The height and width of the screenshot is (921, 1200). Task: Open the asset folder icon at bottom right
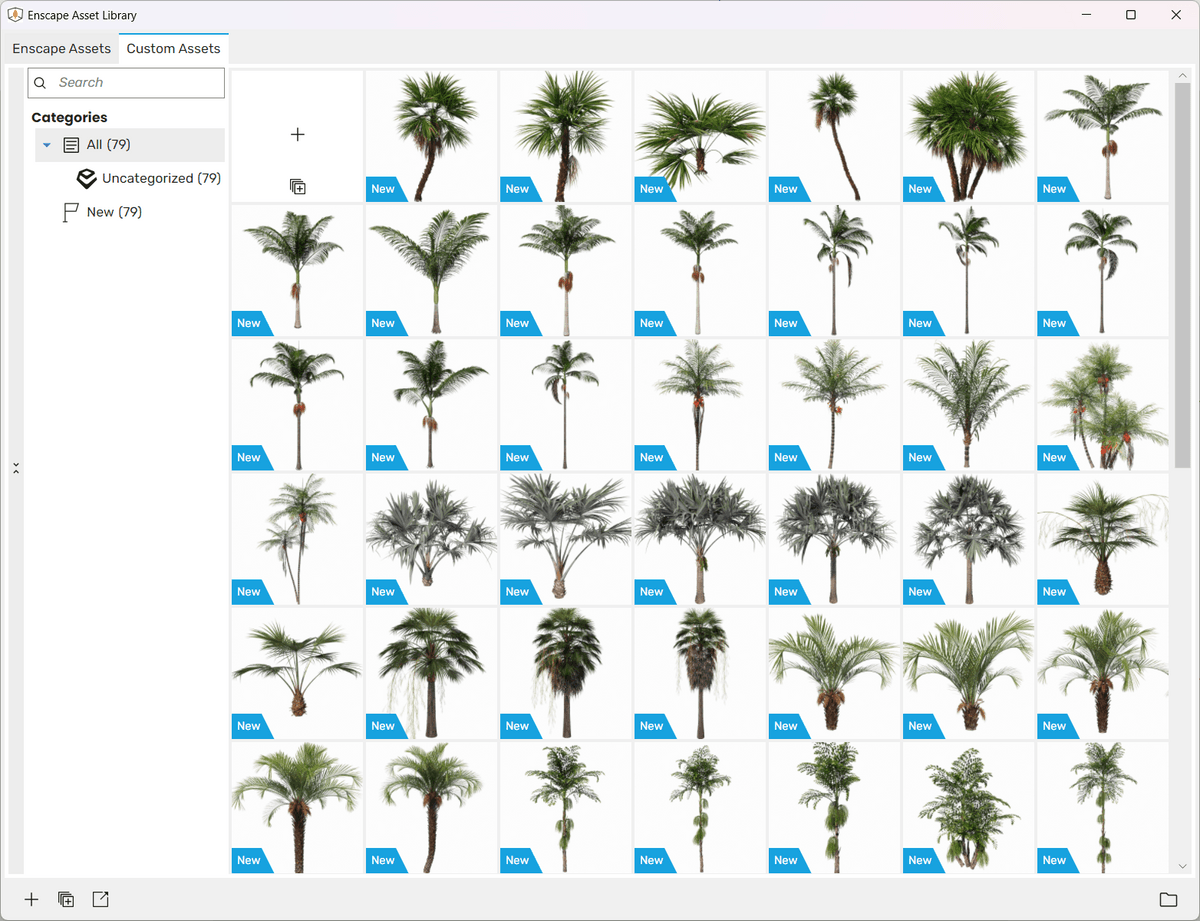(1167, 899)
